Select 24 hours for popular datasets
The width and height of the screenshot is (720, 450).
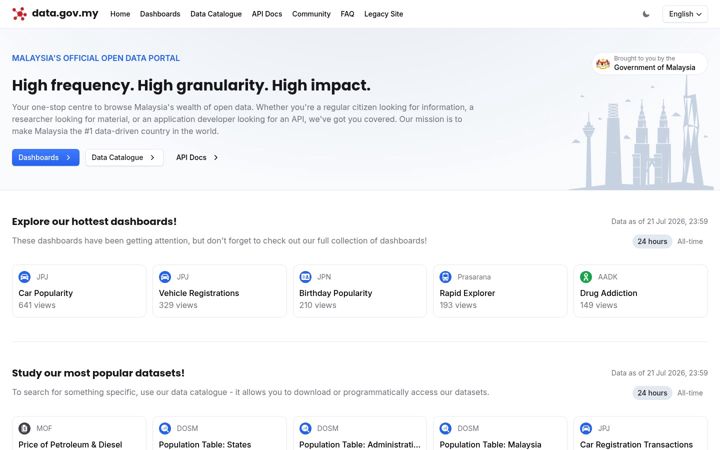coord(652,393)
